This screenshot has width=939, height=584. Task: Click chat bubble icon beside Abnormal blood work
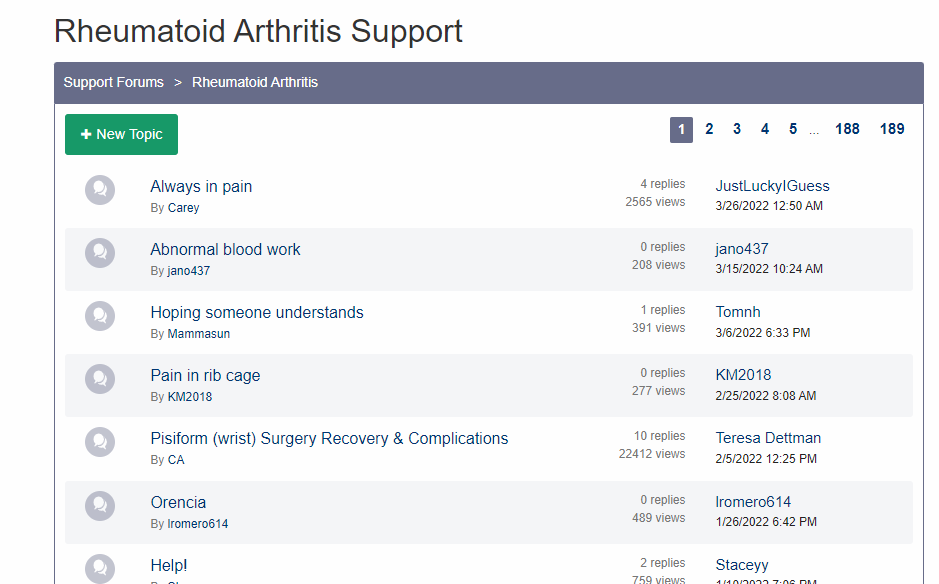click(x=100, y=253)
